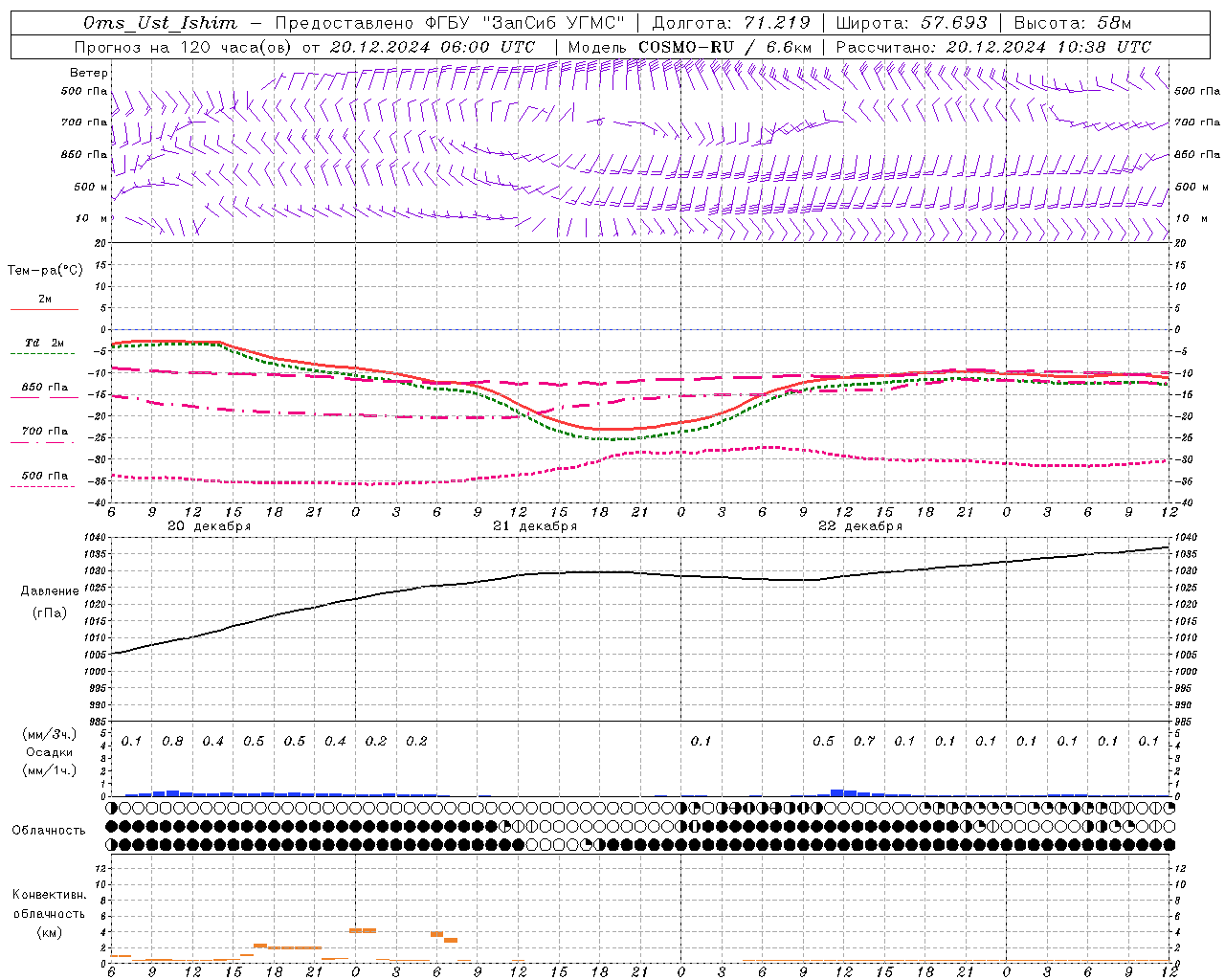The image size is (1225, 980).
Task: Click the model name COSMO-RU / 6.6км
Action: (x=724, y=47)
